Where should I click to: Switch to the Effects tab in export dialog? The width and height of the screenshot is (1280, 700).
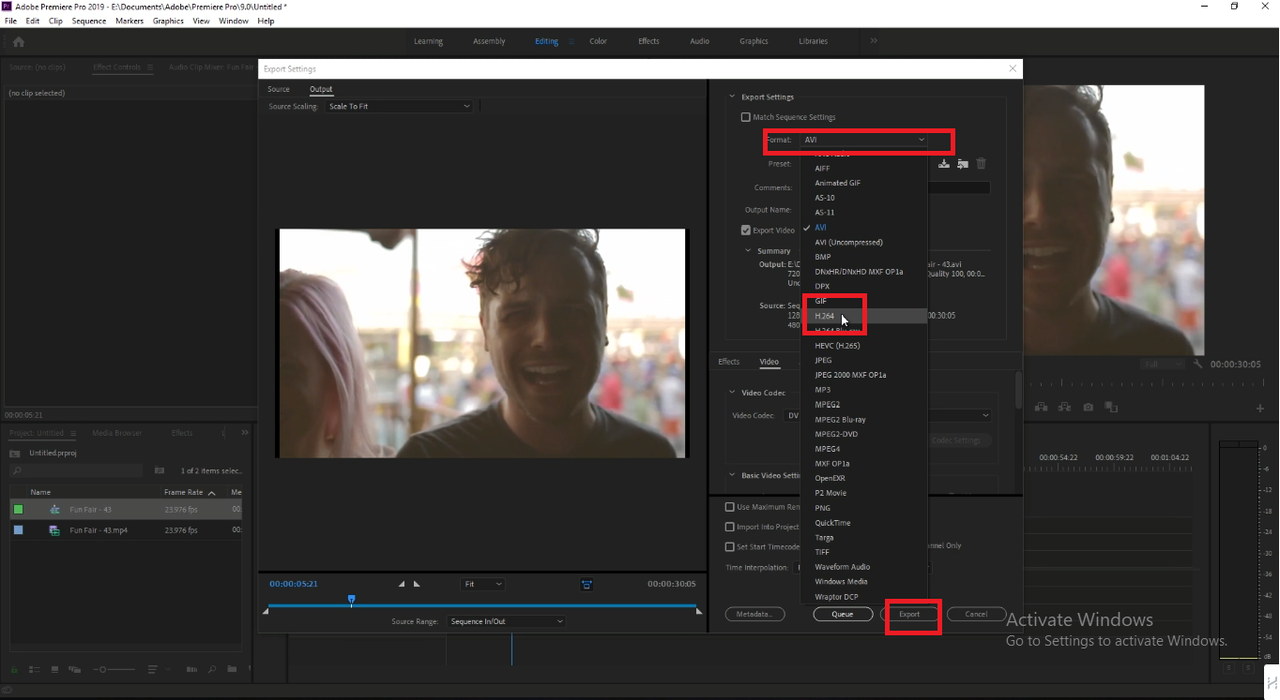729,362
